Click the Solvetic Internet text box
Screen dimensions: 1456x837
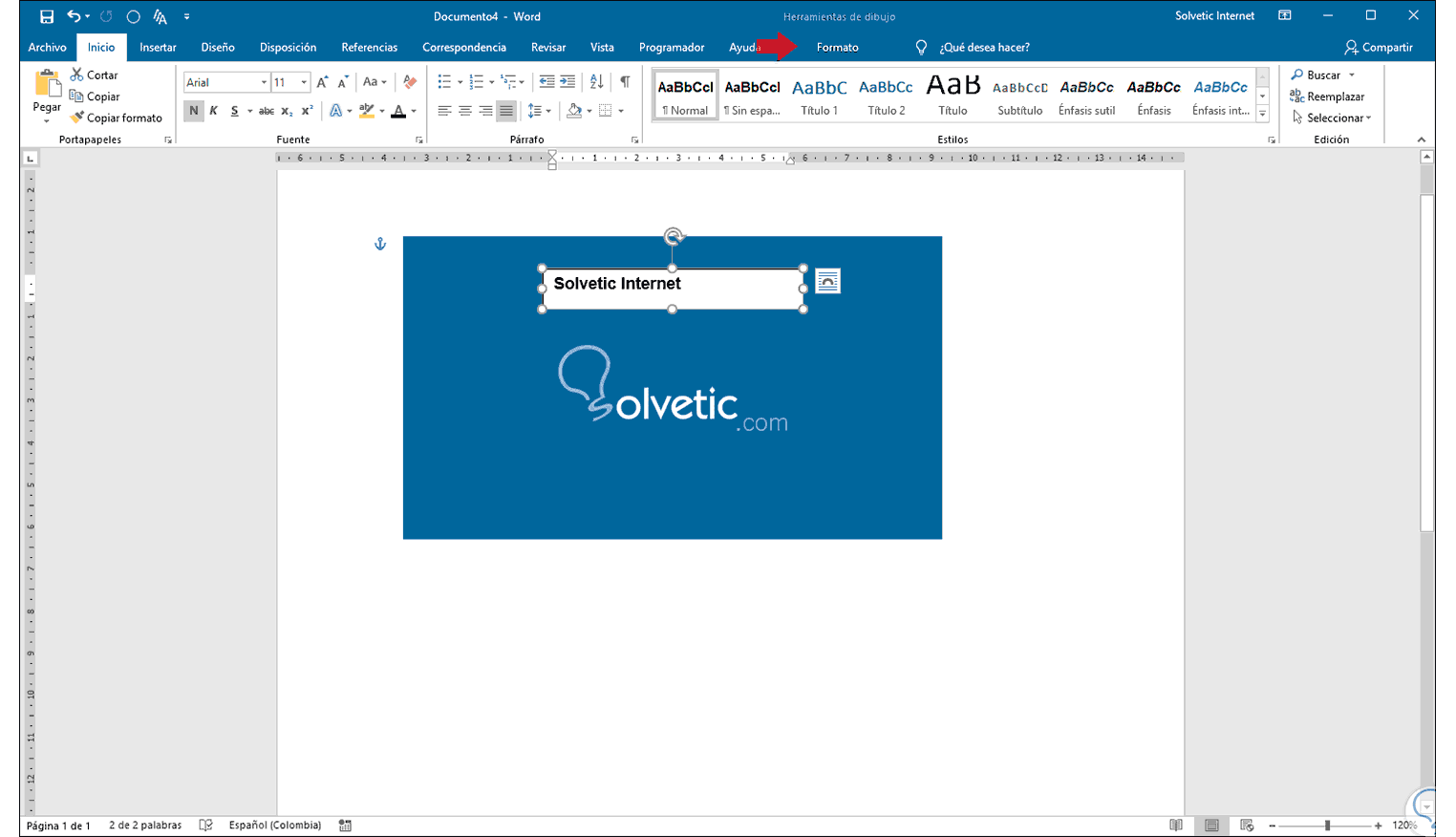pyautogui.click(x=673, y=289)
